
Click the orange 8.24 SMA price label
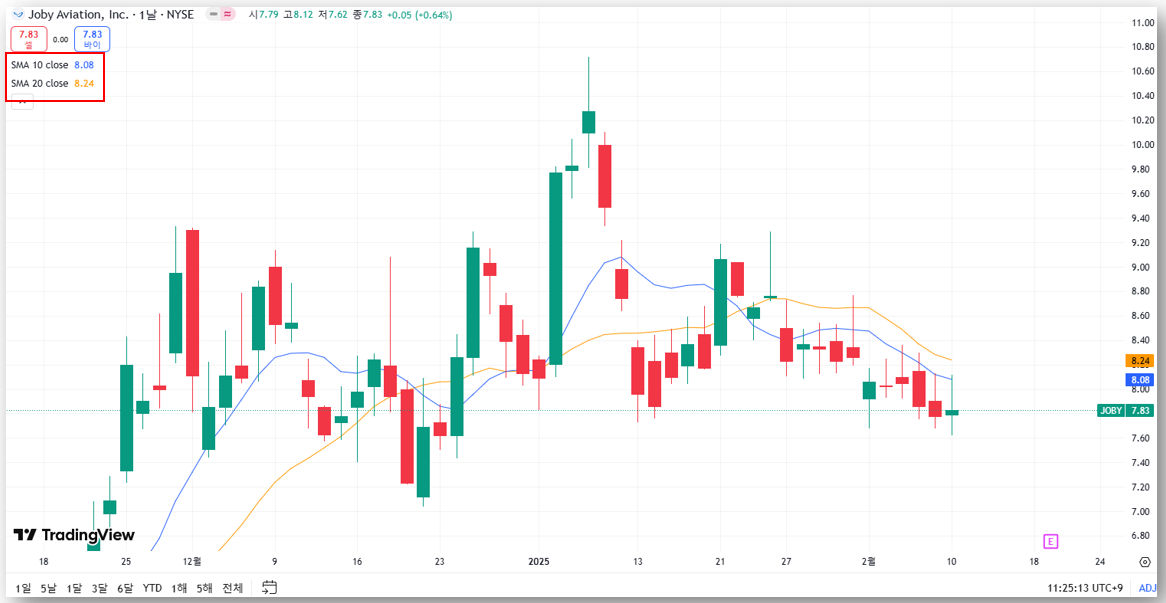[1141, 361]
